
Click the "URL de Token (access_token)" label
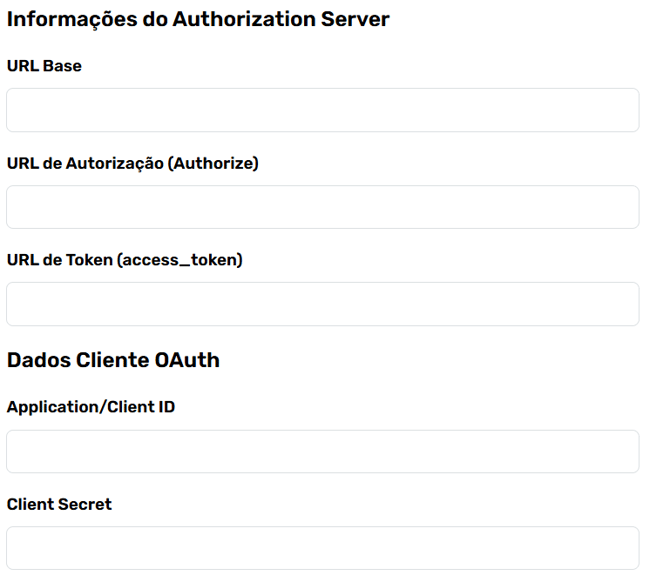tap(124, 260)
